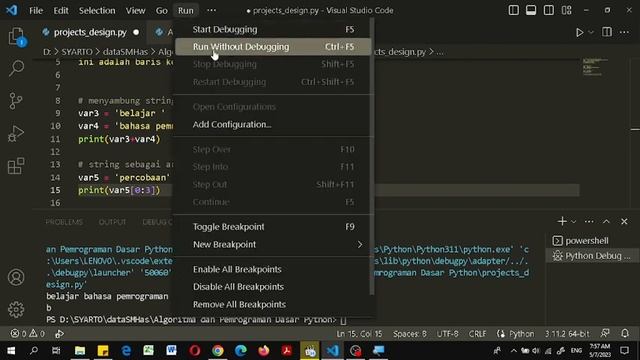The height and width of the screenshot is (360, 640).
Task: Click SYARTO in the breadcrumb path
Action: [77, 52]
